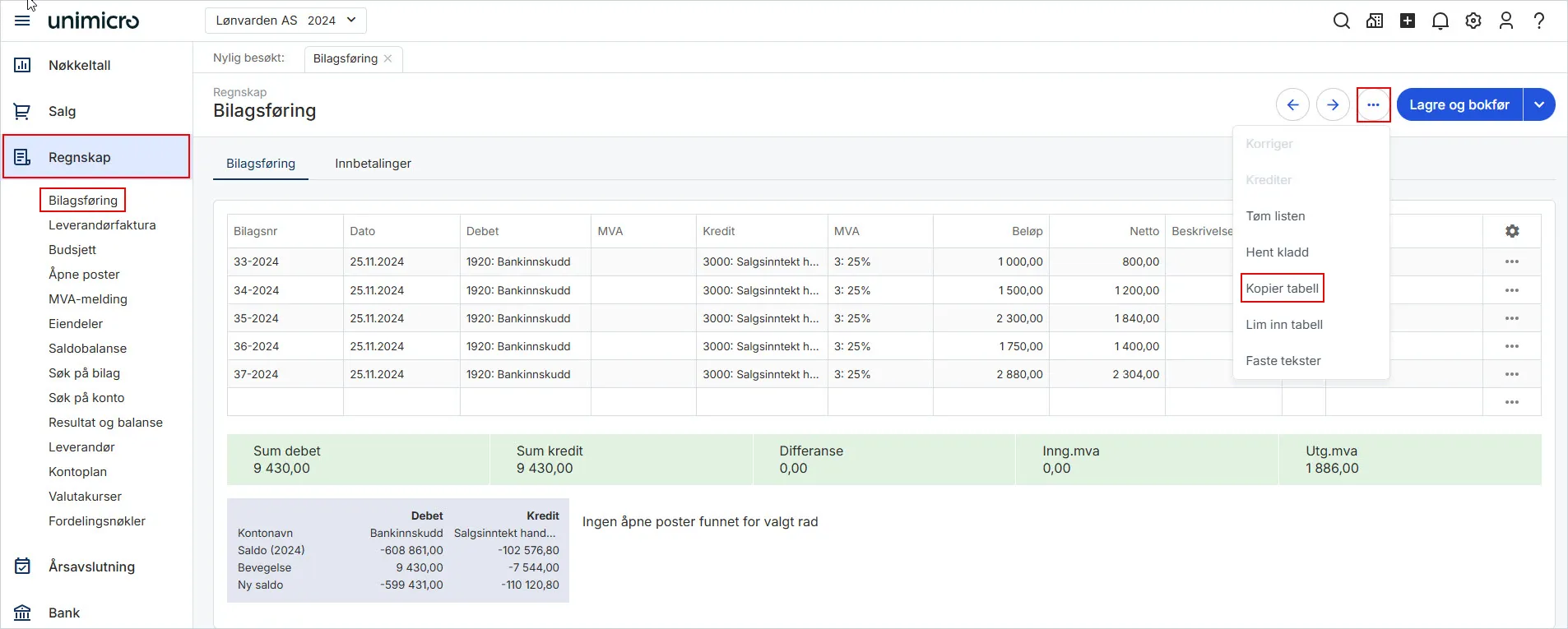The width and height of the screenshot is (1568, 629).
Task: Open Søk på bilag in the sidebar
Action: tap(84, 373)
